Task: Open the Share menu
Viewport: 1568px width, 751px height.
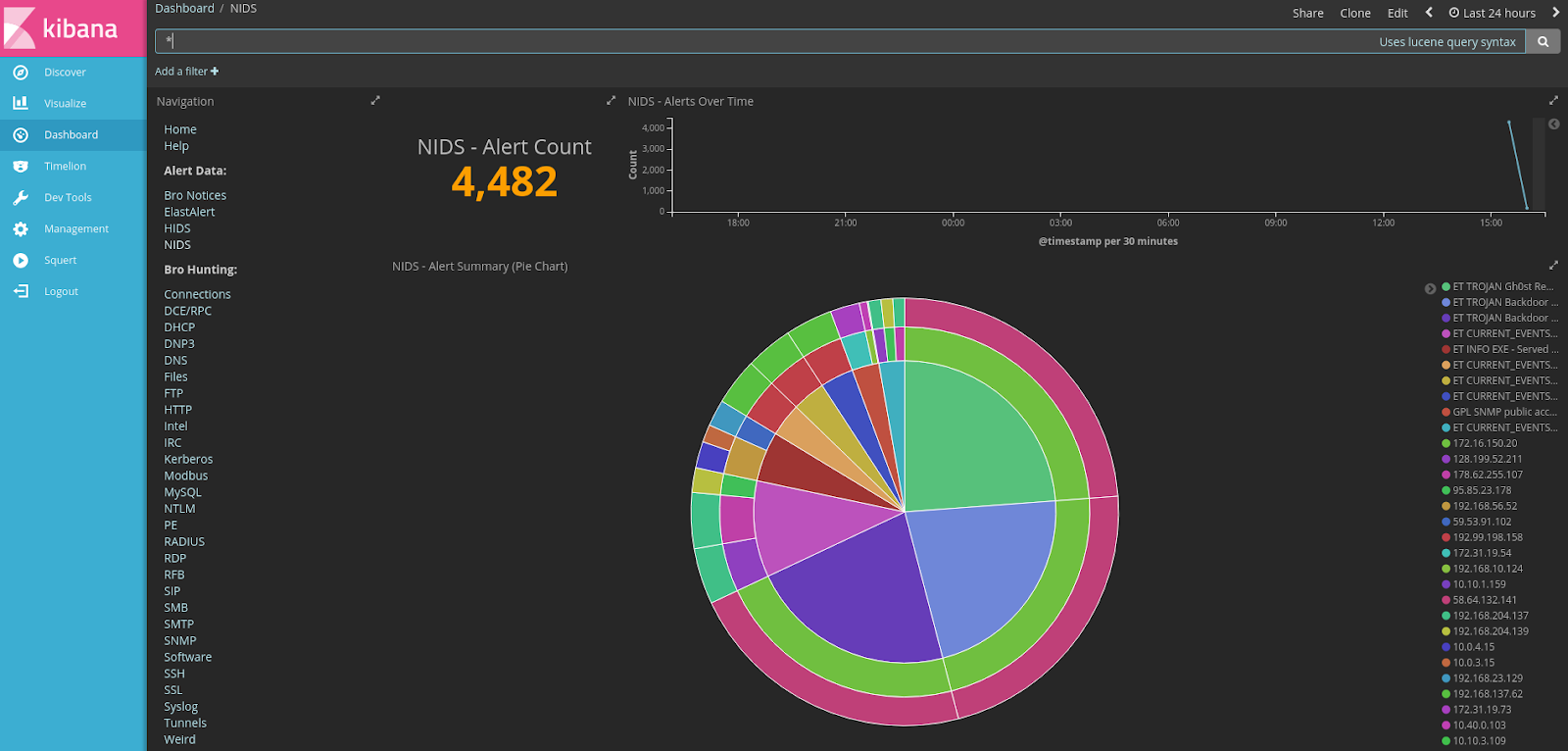Action: pos(1308,13)
